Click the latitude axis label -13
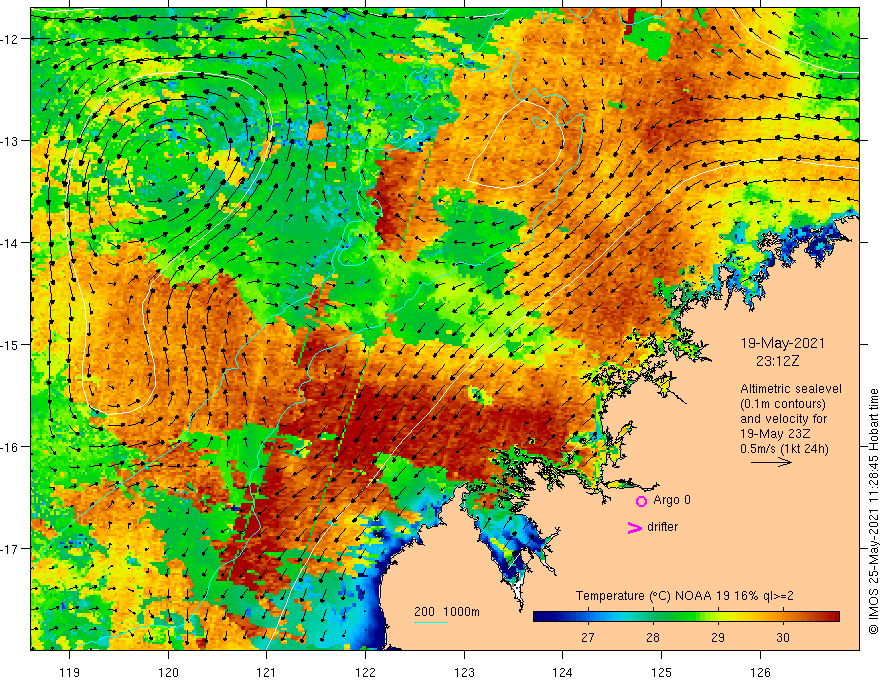The image size is (880, 680). click(x=11, y=141)
